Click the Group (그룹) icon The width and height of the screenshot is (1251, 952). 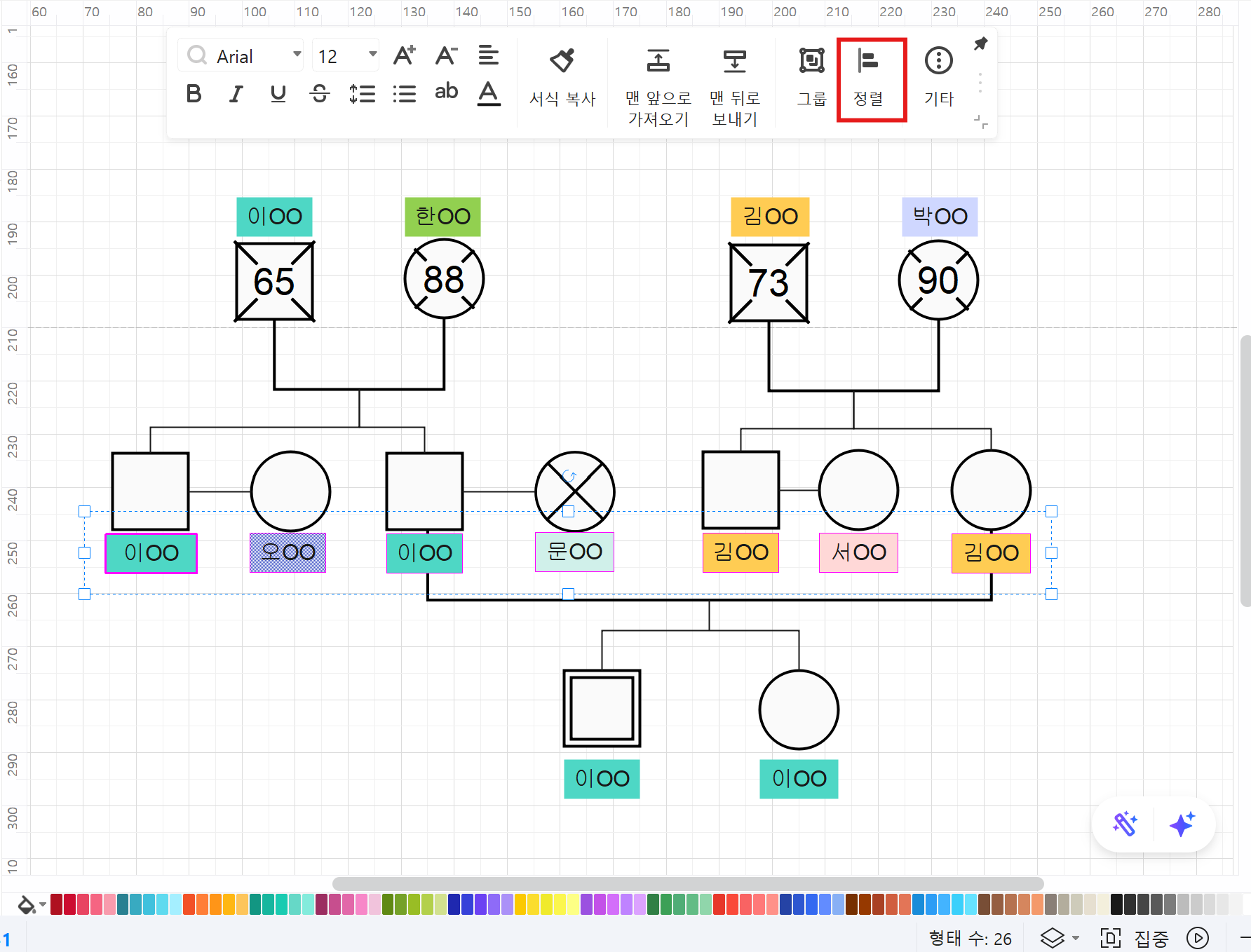(x=811, y=62)
